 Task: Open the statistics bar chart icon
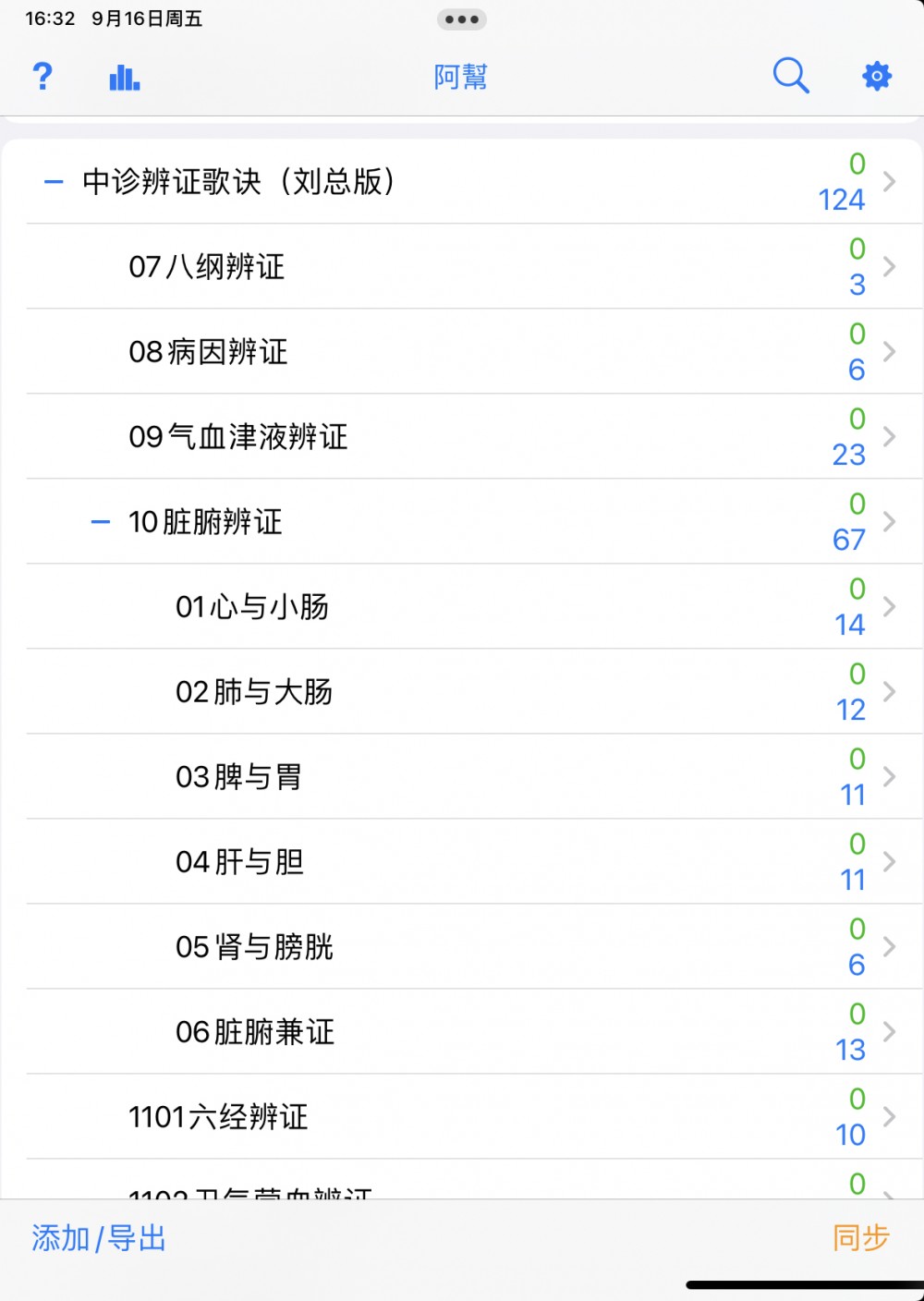(x=124, y=77)
